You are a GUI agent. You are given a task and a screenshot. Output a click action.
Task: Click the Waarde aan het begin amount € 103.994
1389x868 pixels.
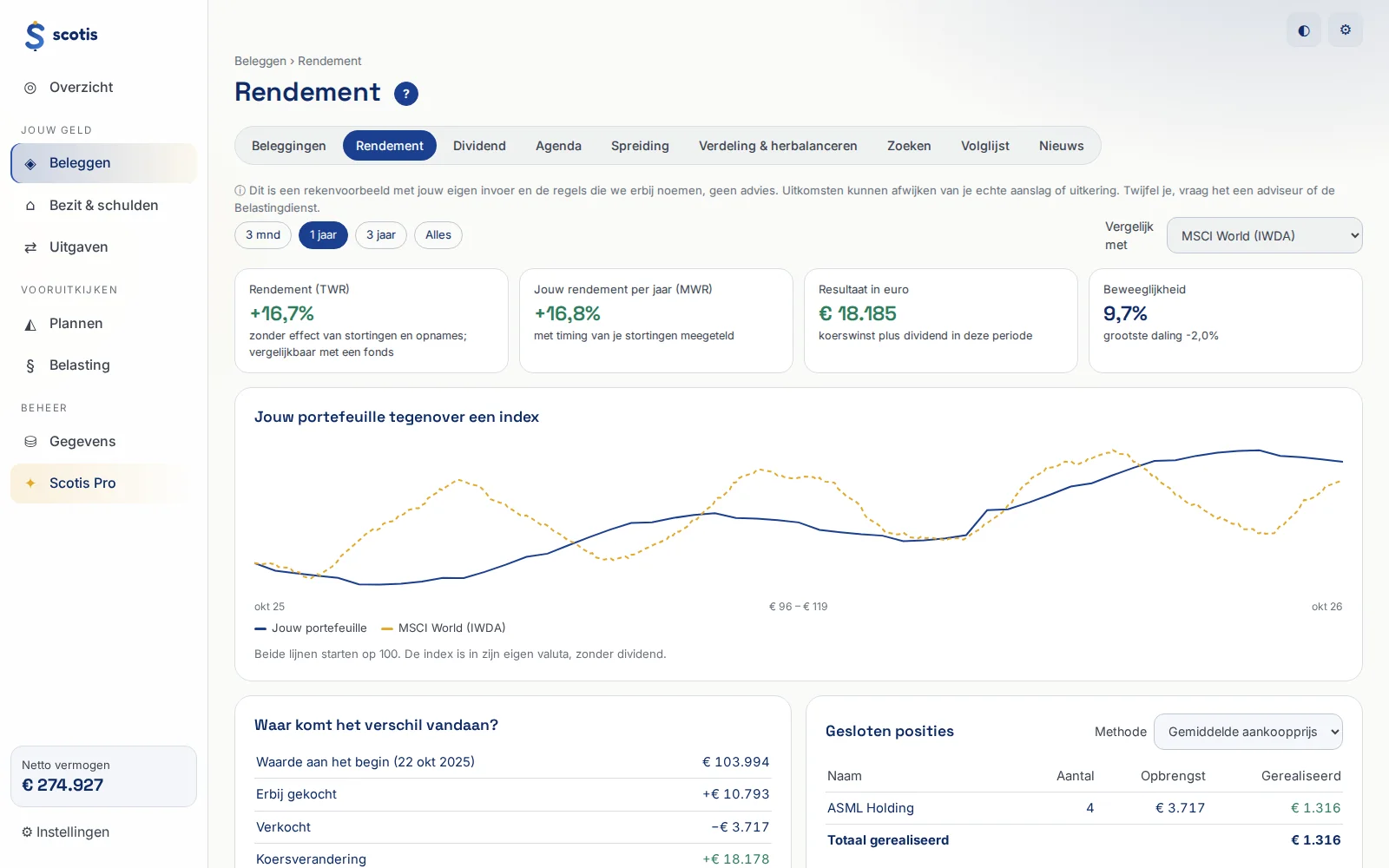click(x=736, y=762)
